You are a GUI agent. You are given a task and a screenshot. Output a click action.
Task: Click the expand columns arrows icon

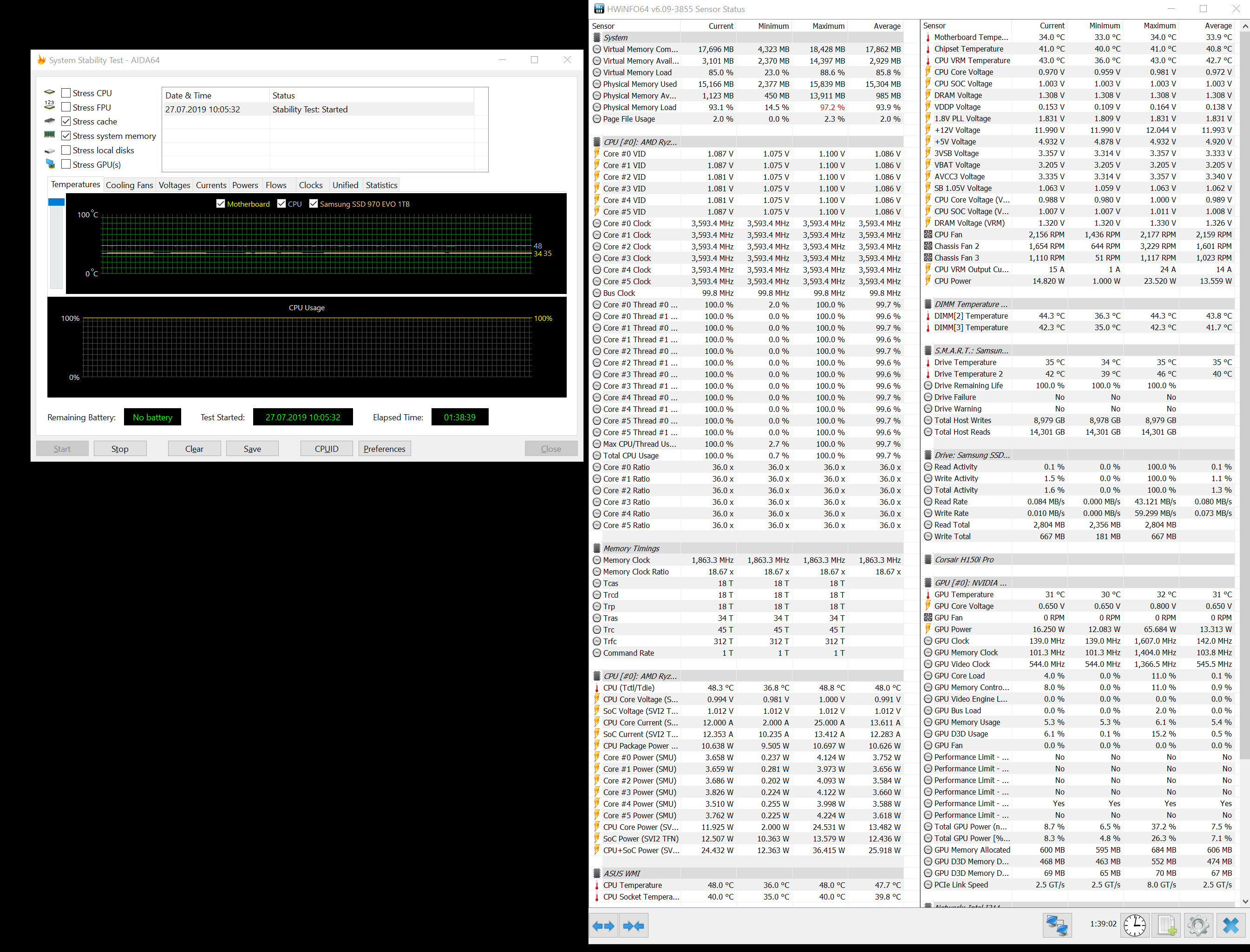tap(603, 926)
